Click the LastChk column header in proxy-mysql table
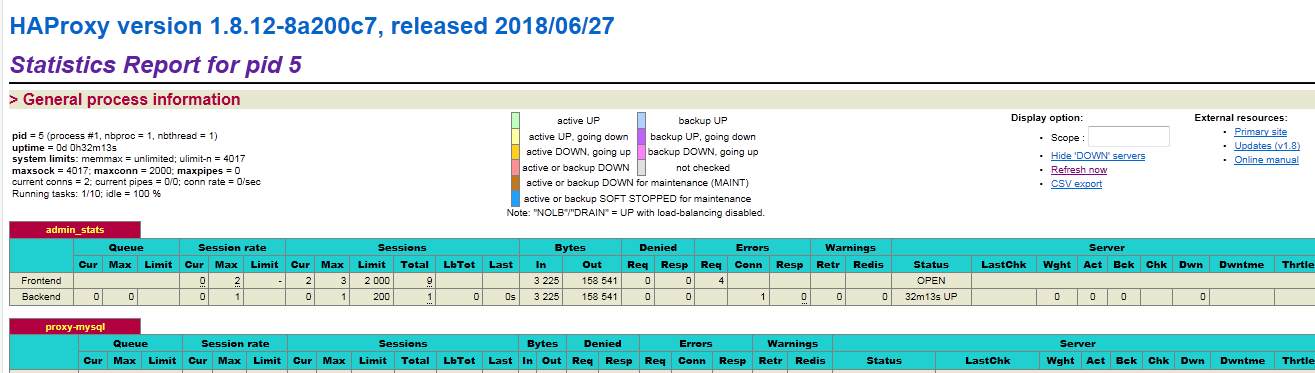Viewport: 1315px width, 373px height. pyautogui.click(x=988, y=360)
